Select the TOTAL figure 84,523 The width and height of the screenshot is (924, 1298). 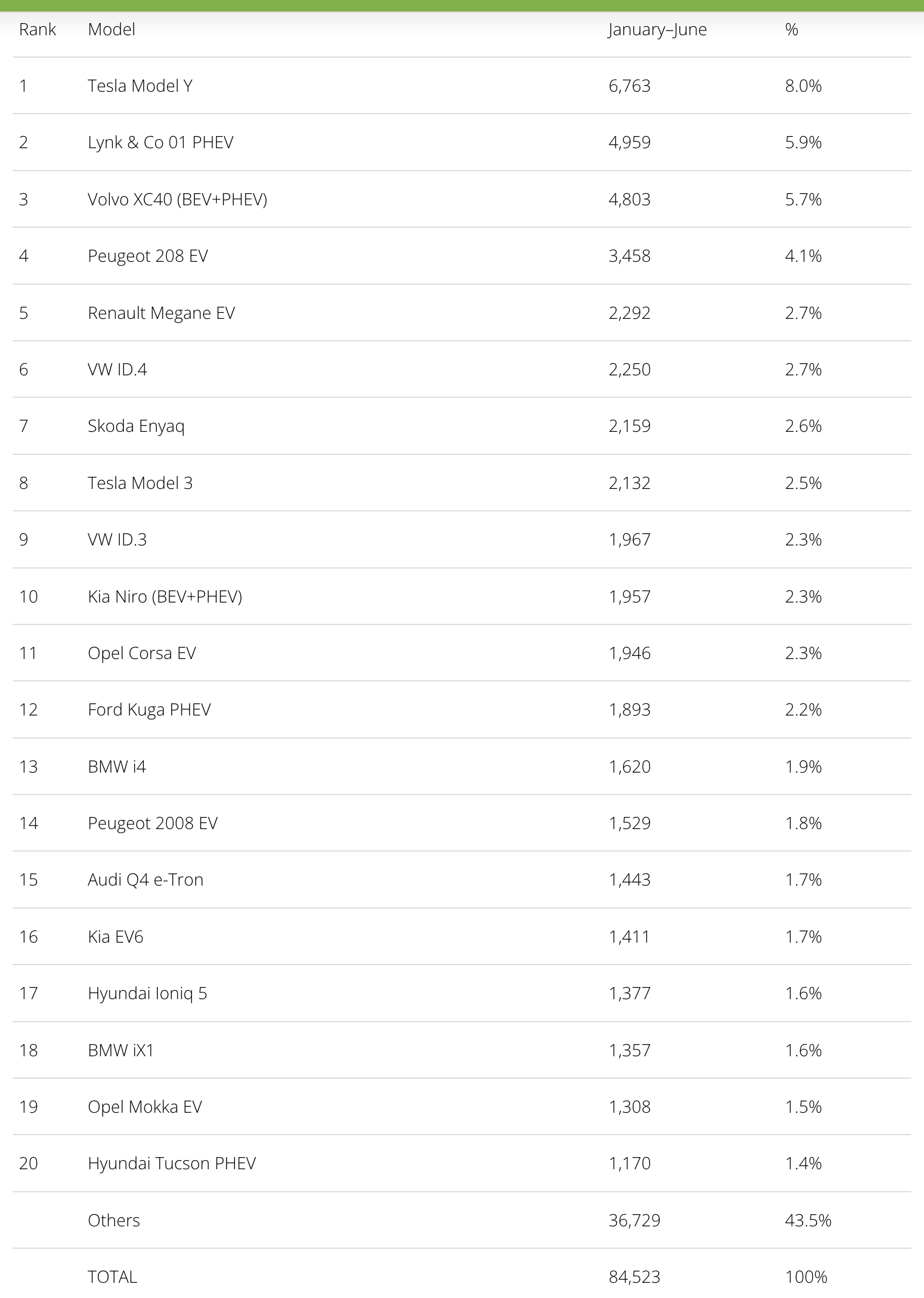point(634,1277)
